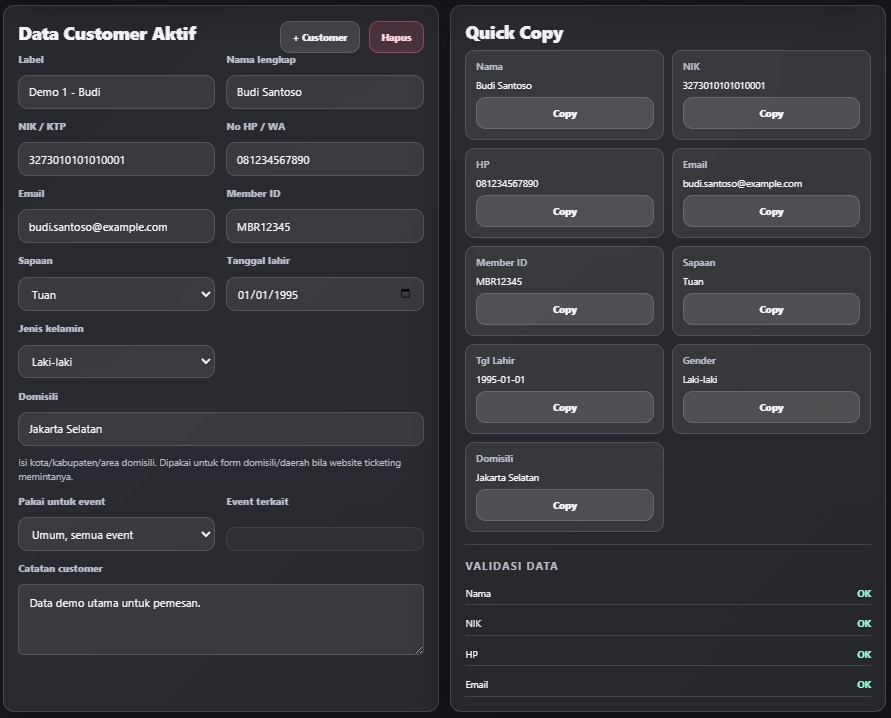Expand the Jenis kelamin dropdown
The image size is (891, 718).
pyautogui.click(x=116, y=361)
